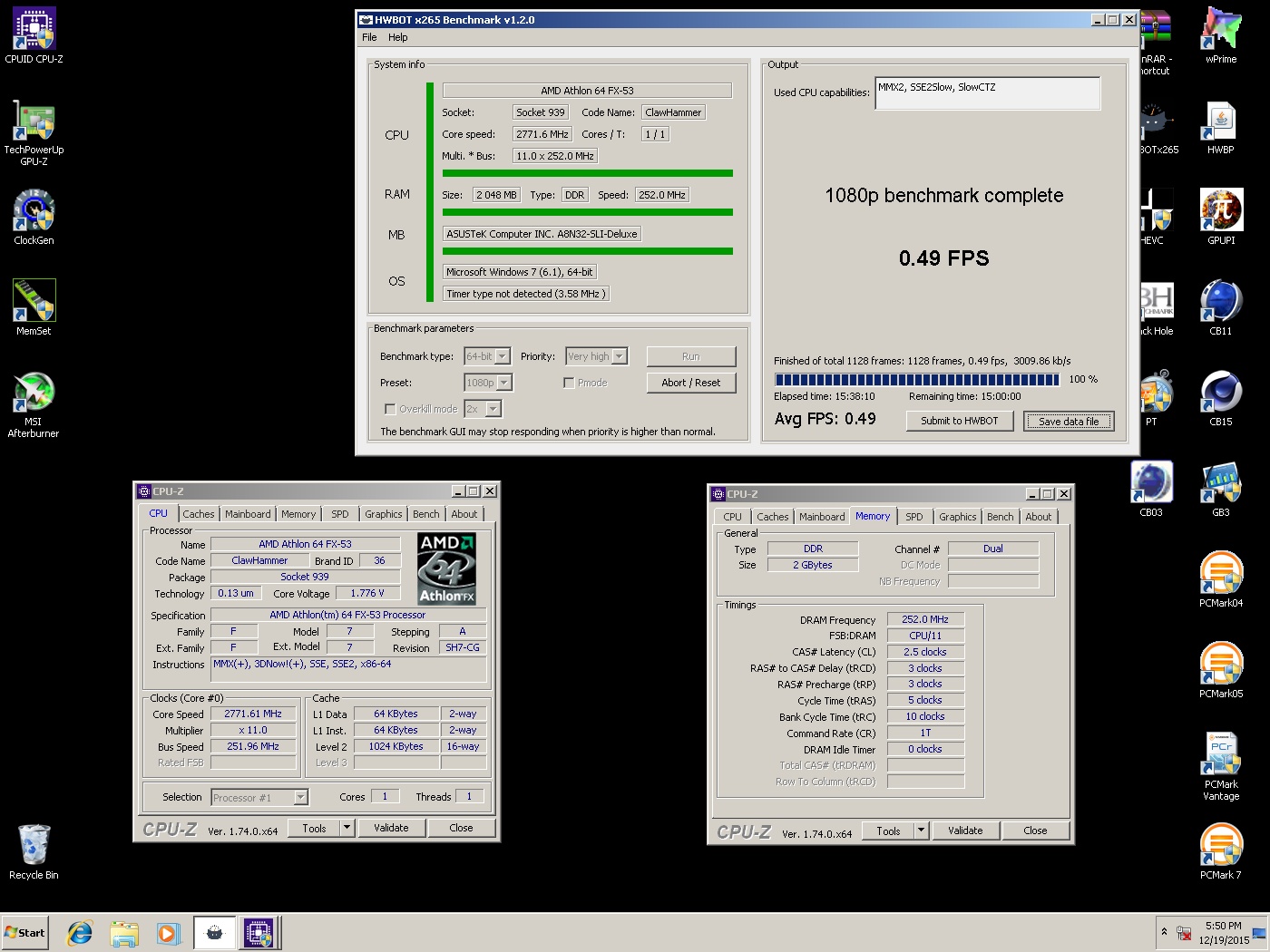The image size is (1270, 952).
Task: Switch to Mainboard tab in left CPU-Z
Action: click(248, 514)
